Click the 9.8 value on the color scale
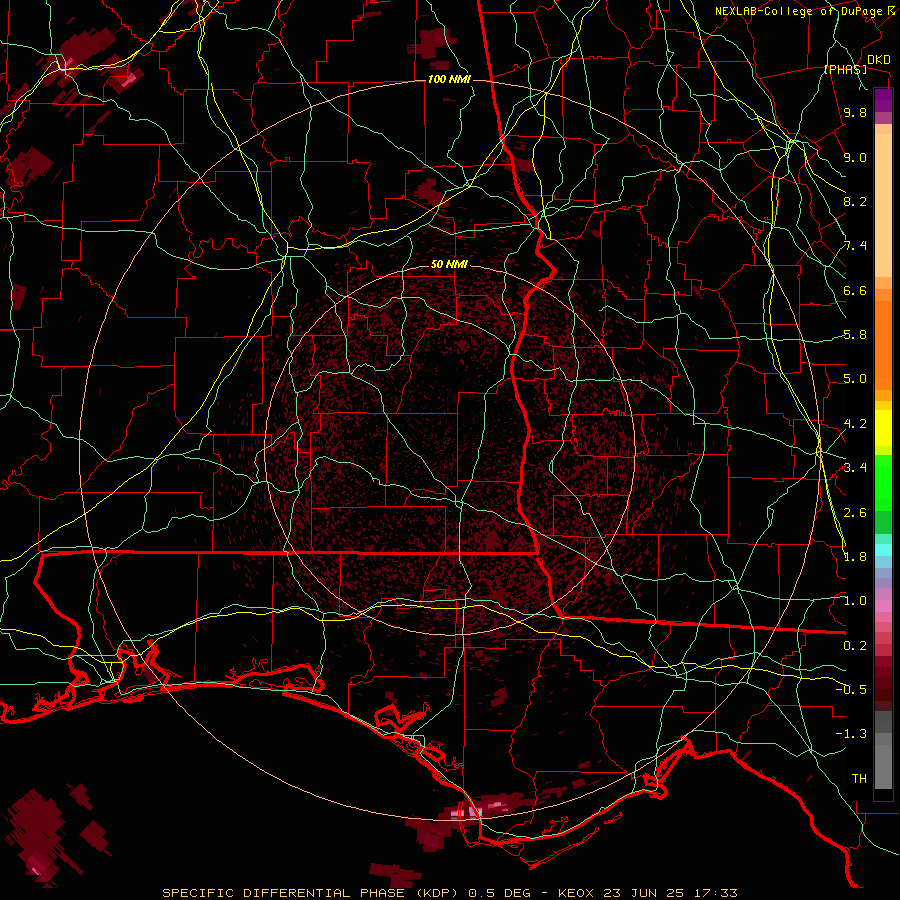Screen dimensions: 900x900 [855, 112]
